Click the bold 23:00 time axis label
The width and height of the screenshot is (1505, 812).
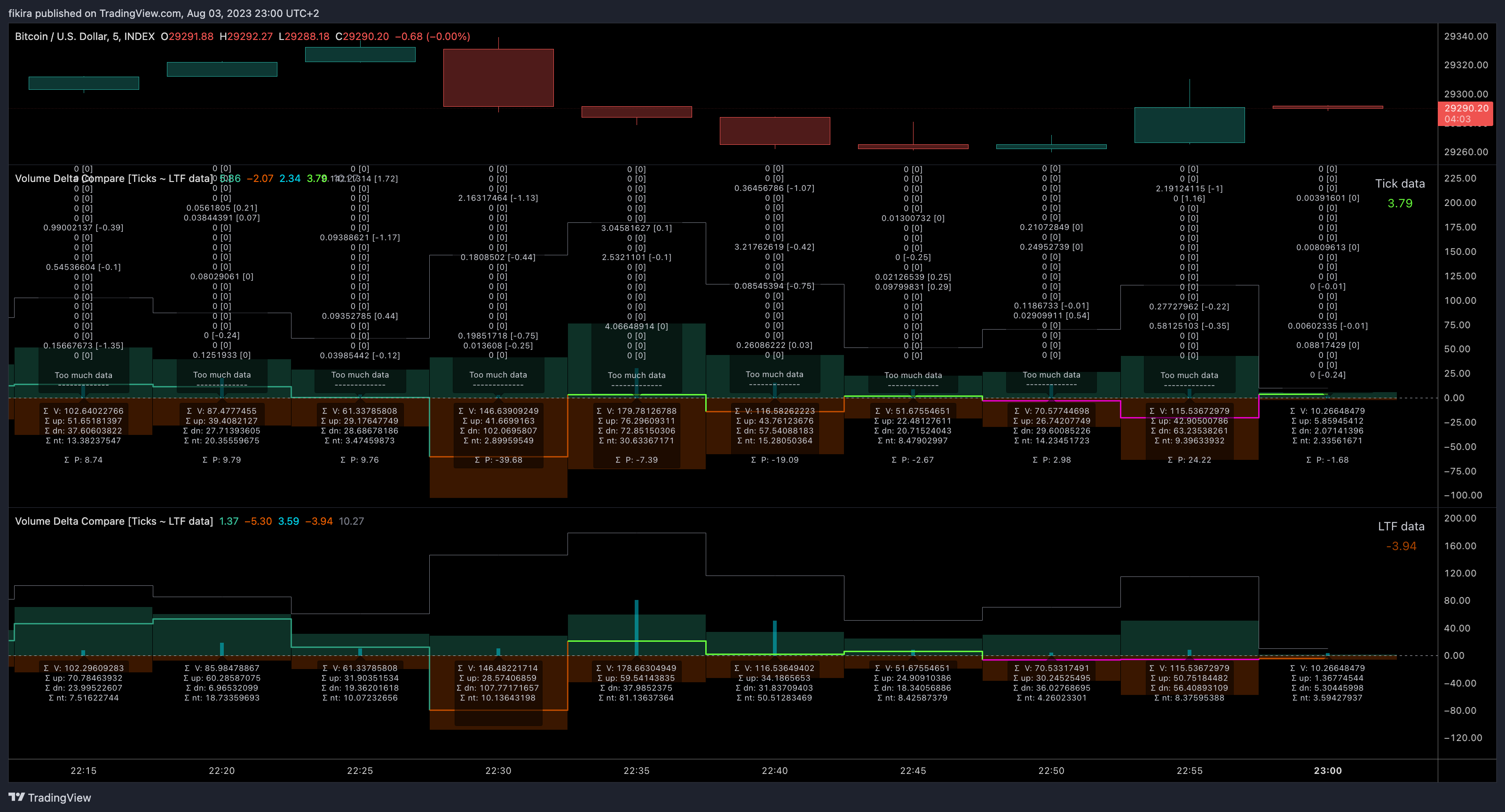[1328, 771]
